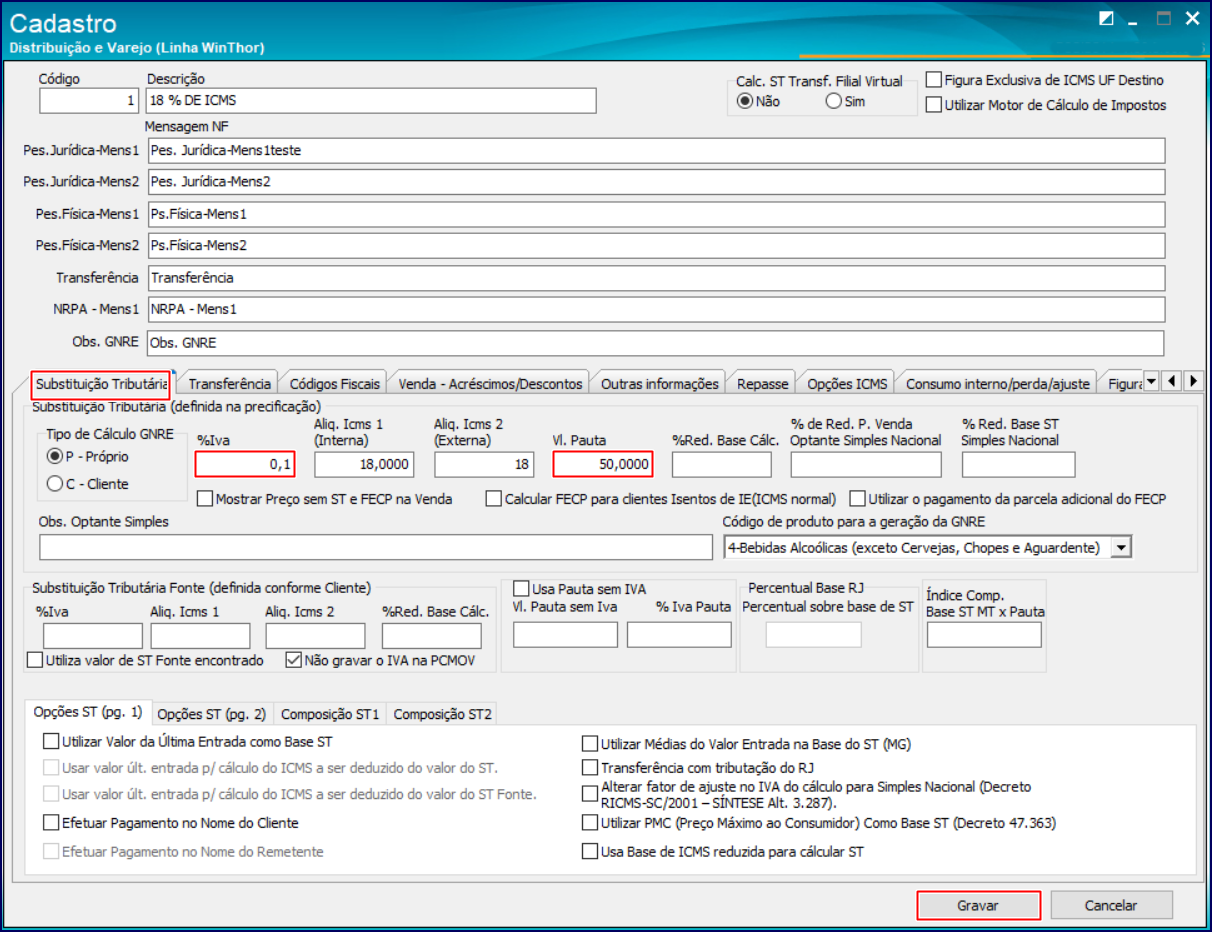Click the Índice Comp. Base ST MT x Pauta field
The image size is (1212, 932).
[984, 634]
